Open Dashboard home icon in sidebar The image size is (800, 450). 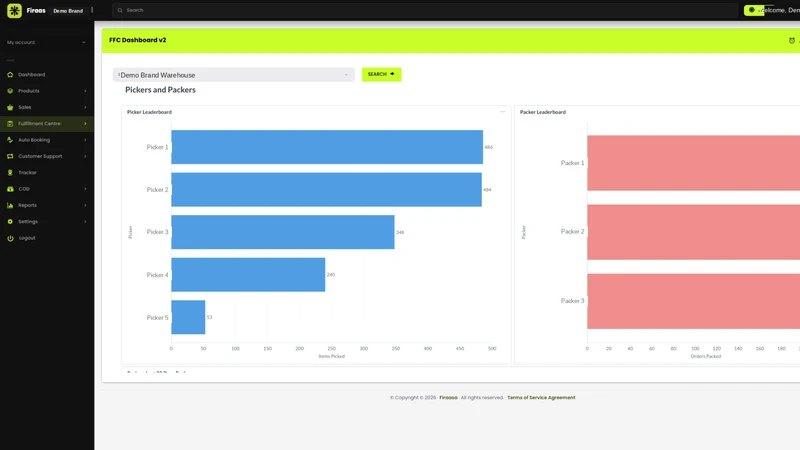point(10,74)
